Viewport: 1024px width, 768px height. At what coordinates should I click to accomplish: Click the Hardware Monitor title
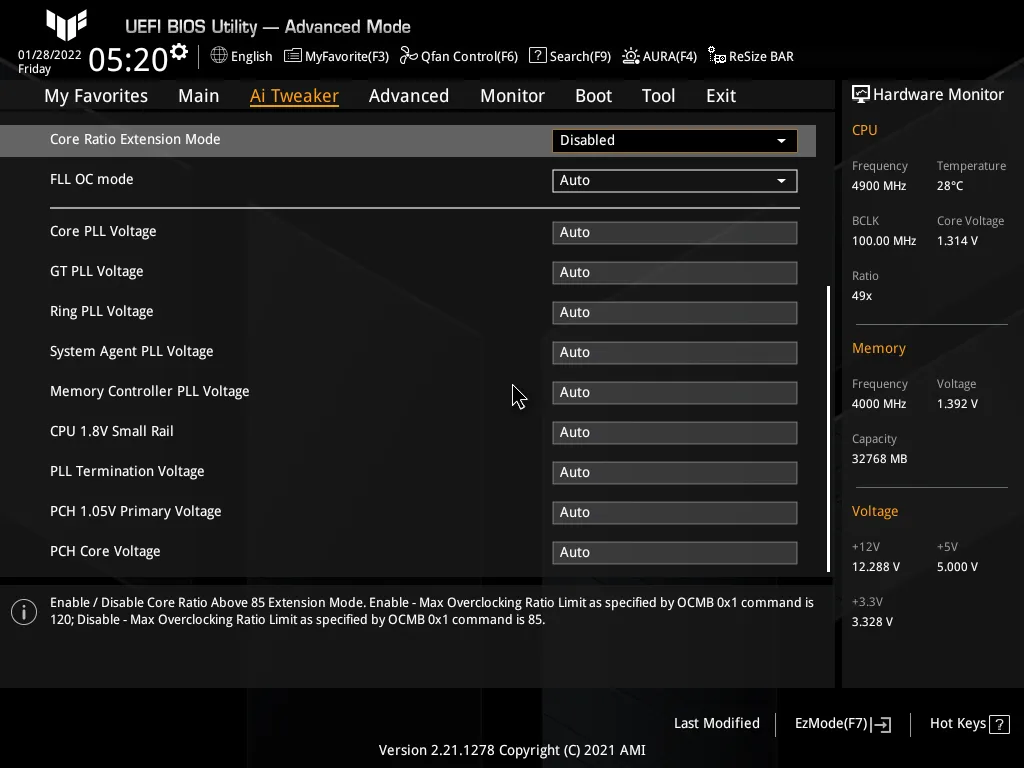click(938, 95)
